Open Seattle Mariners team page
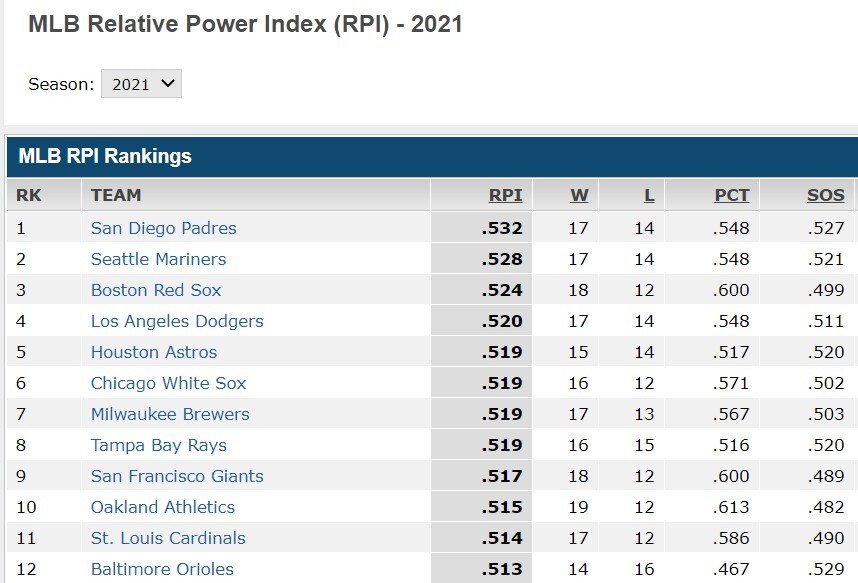 158,259
